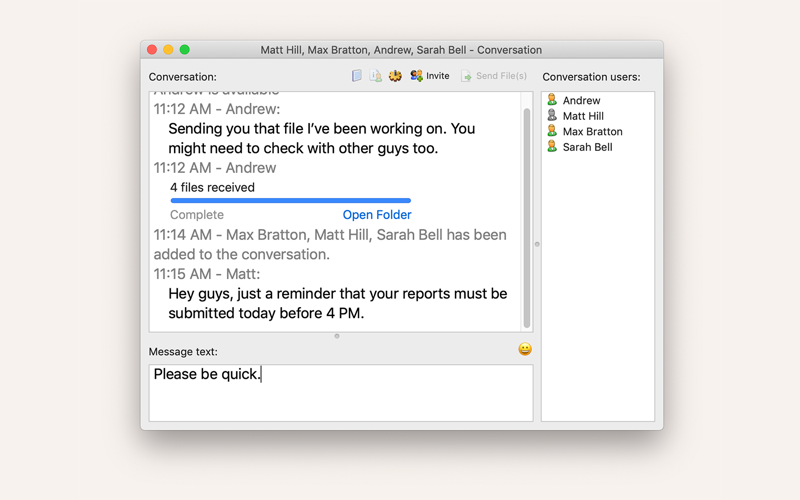Close the conversation window with red button

[152, 49]
